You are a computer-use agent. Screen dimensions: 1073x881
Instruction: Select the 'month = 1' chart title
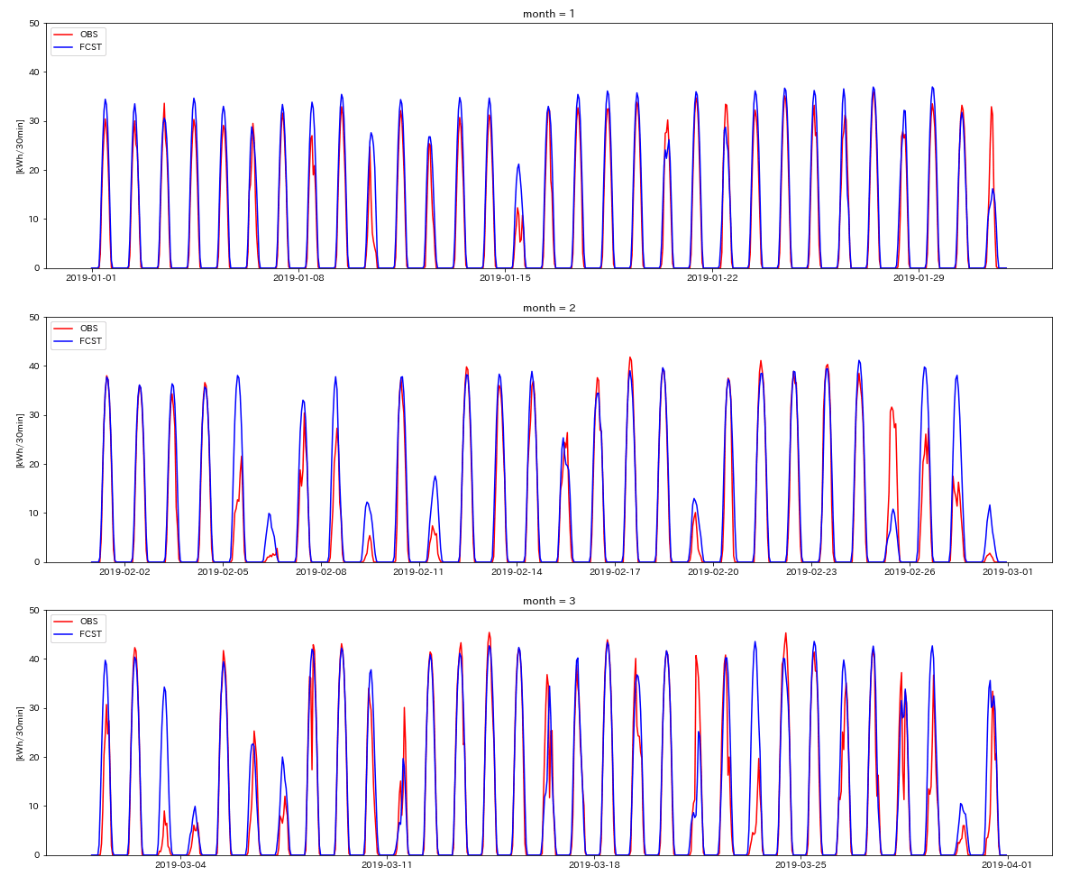pos(549,14)
